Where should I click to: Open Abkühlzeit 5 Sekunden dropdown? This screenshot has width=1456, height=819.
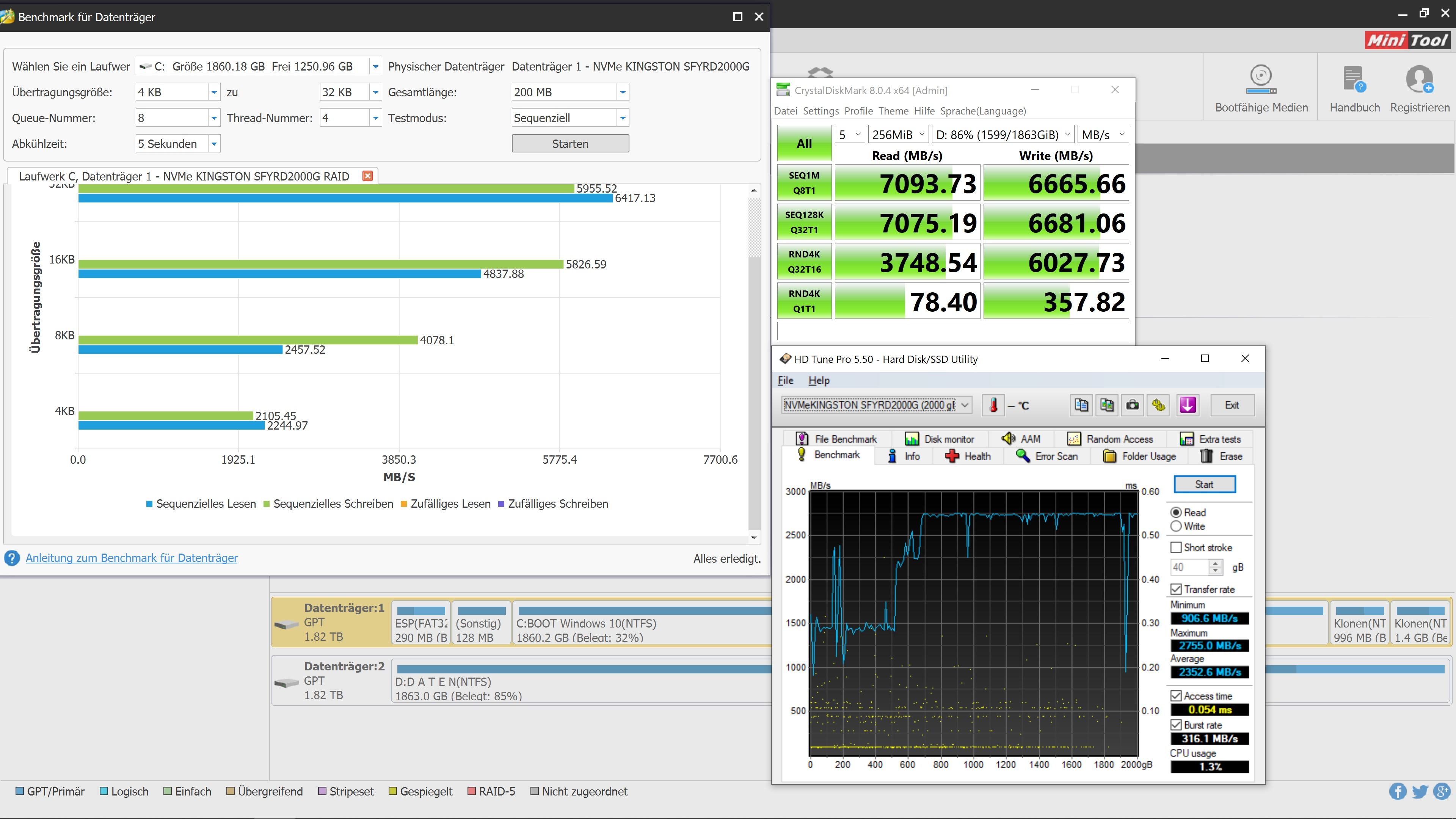213,144
